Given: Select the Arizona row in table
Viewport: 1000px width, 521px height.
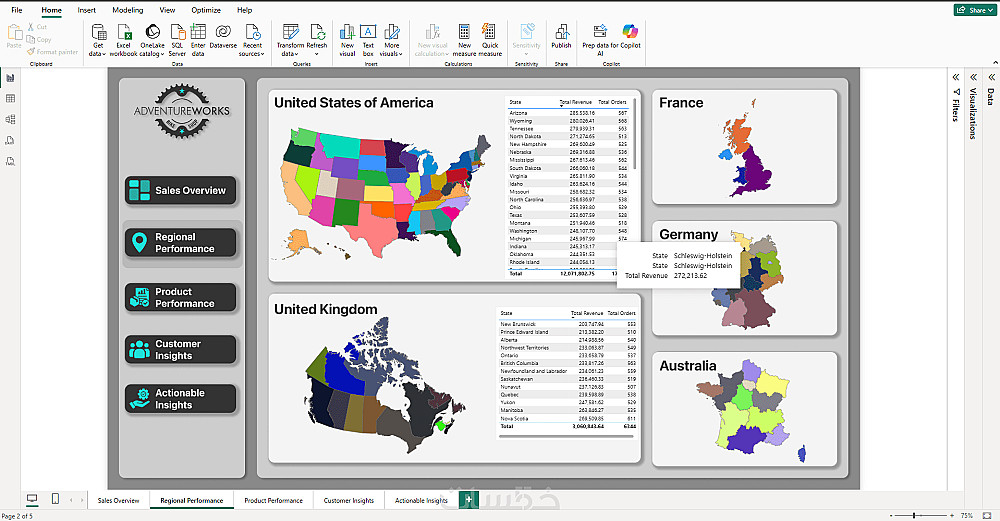Looking at the screenshot, I should (568, 113).
